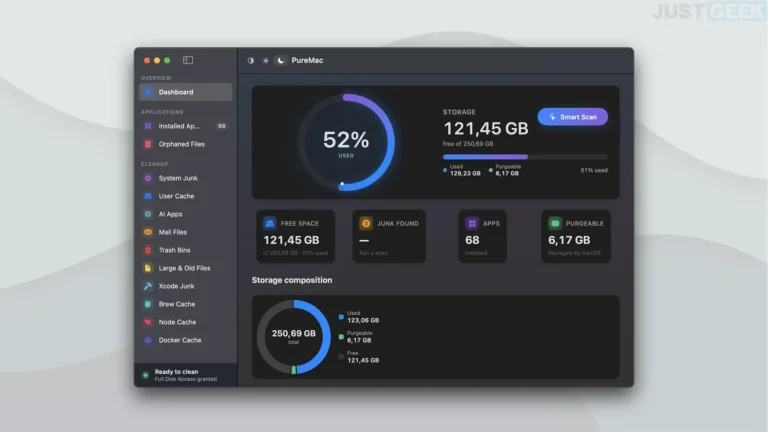Open Installed Apps in sidebar
The width and height of the screenshot is (768, 432).
coord(186,126)
